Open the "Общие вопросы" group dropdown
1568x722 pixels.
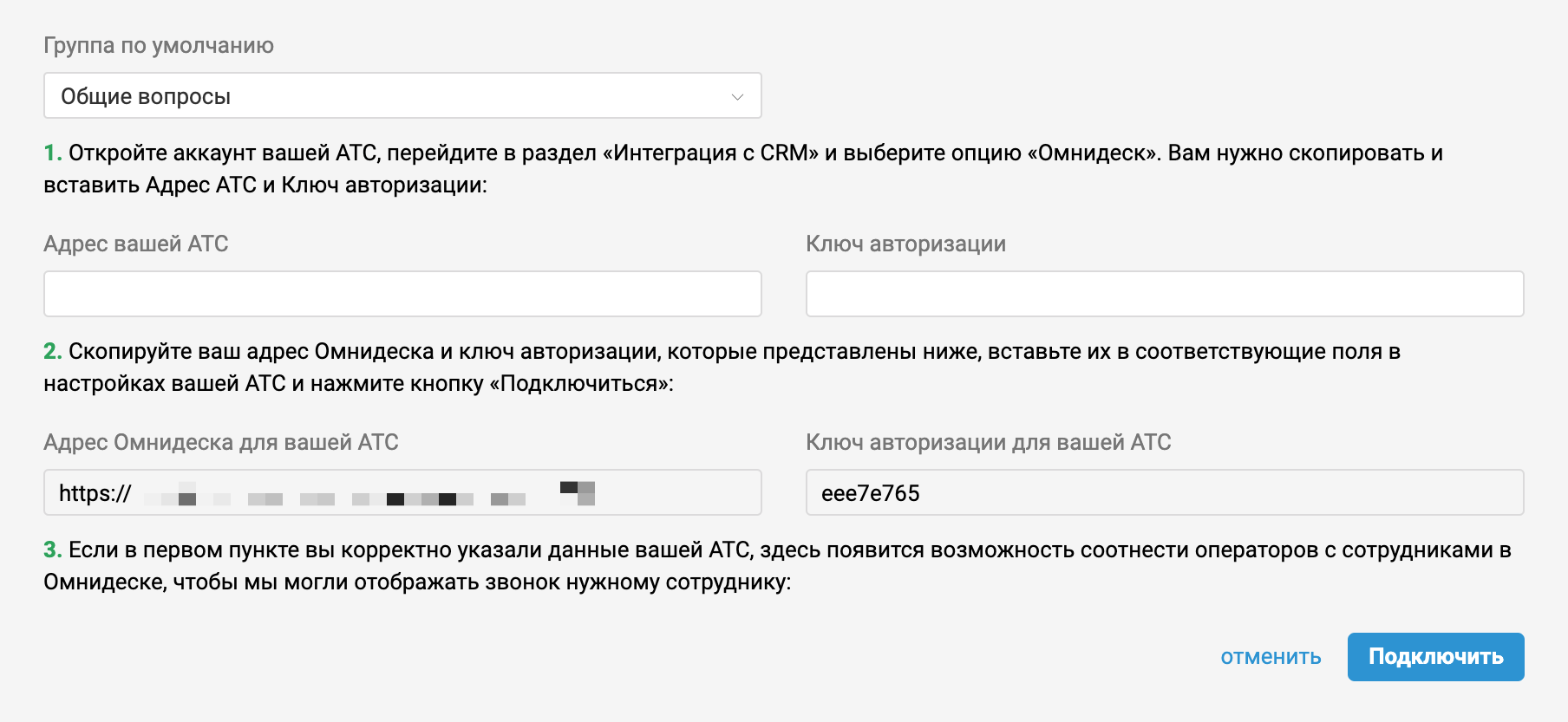coord(402,96)
